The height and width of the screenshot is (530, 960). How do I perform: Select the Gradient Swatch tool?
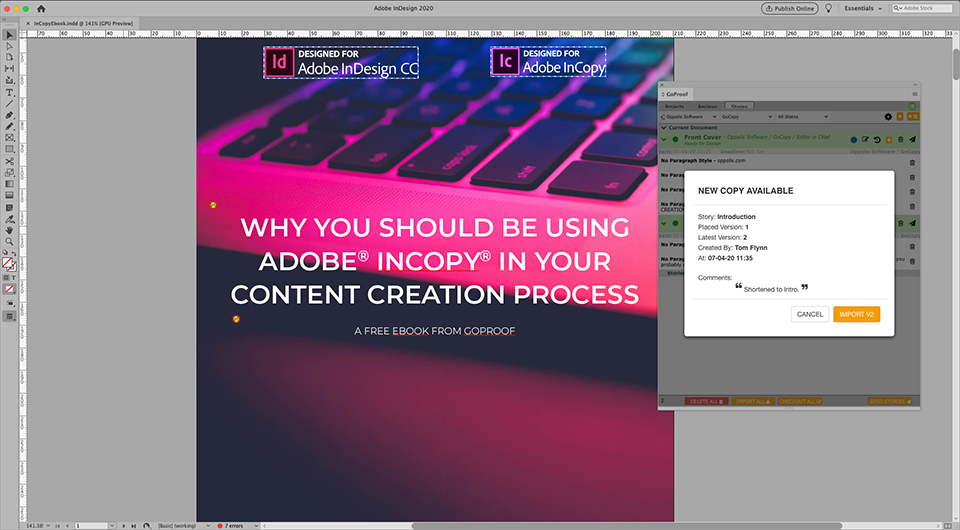9,184
